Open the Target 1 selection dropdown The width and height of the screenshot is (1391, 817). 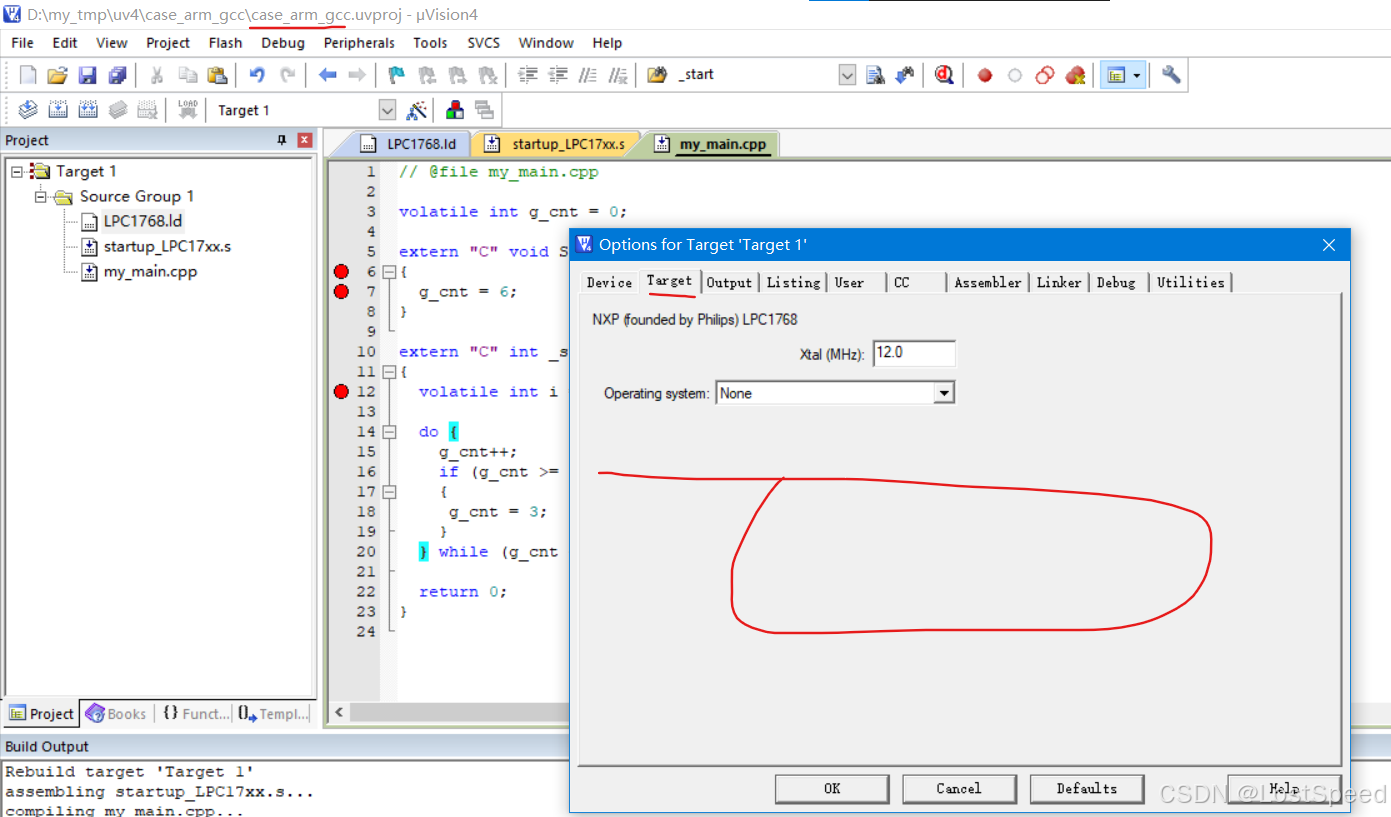[x=387, y=110]
